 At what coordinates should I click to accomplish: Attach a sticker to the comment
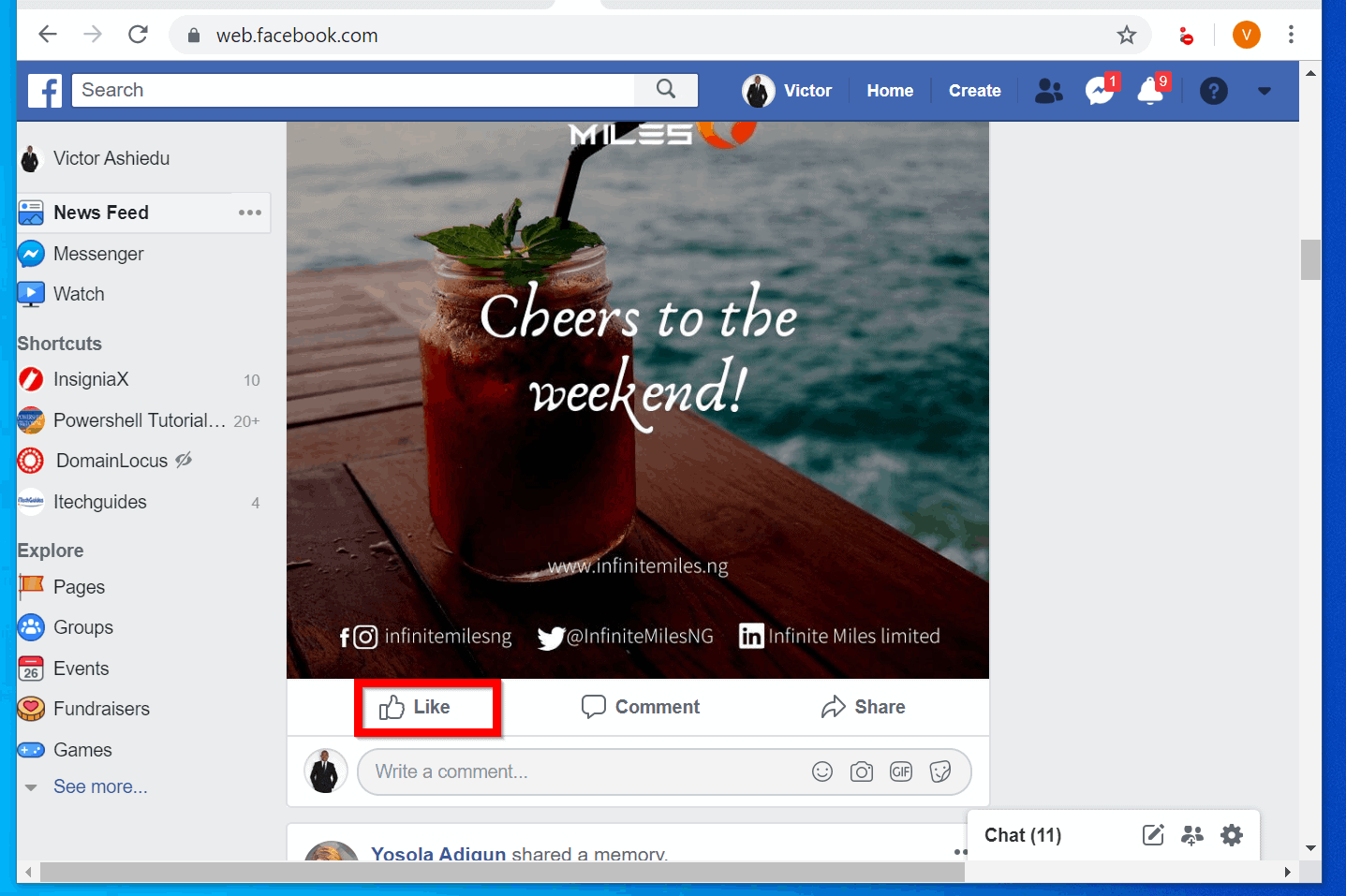point(940,771)
